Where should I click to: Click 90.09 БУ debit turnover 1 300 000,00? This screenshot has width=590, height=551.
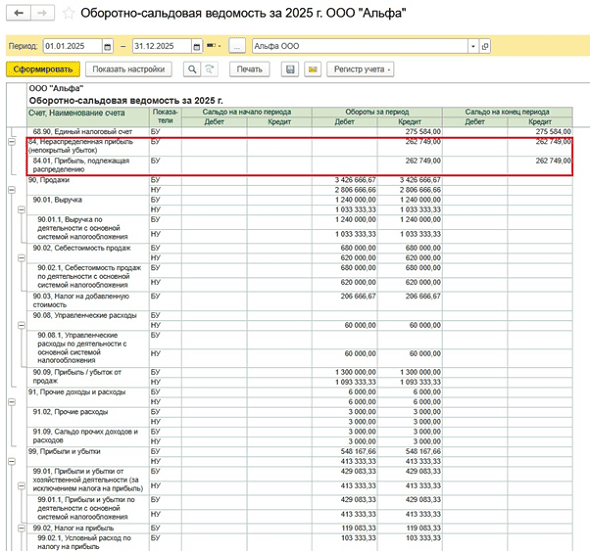pos(345,372)
